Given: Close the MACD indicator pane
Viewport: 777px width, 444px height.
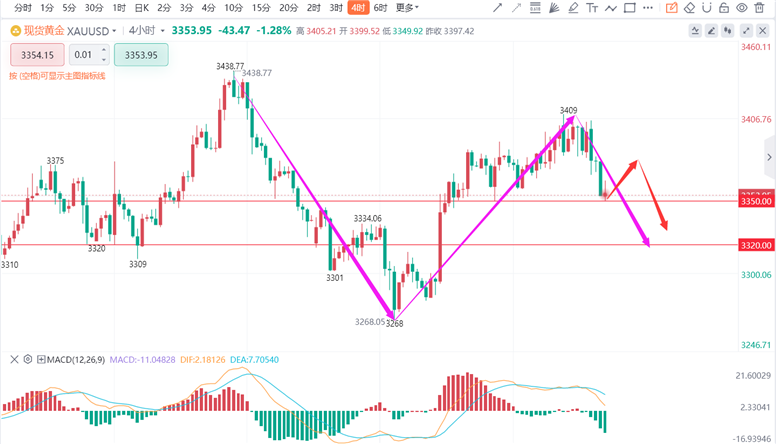Looking at the screenshot, I should [x=14, y=360].
